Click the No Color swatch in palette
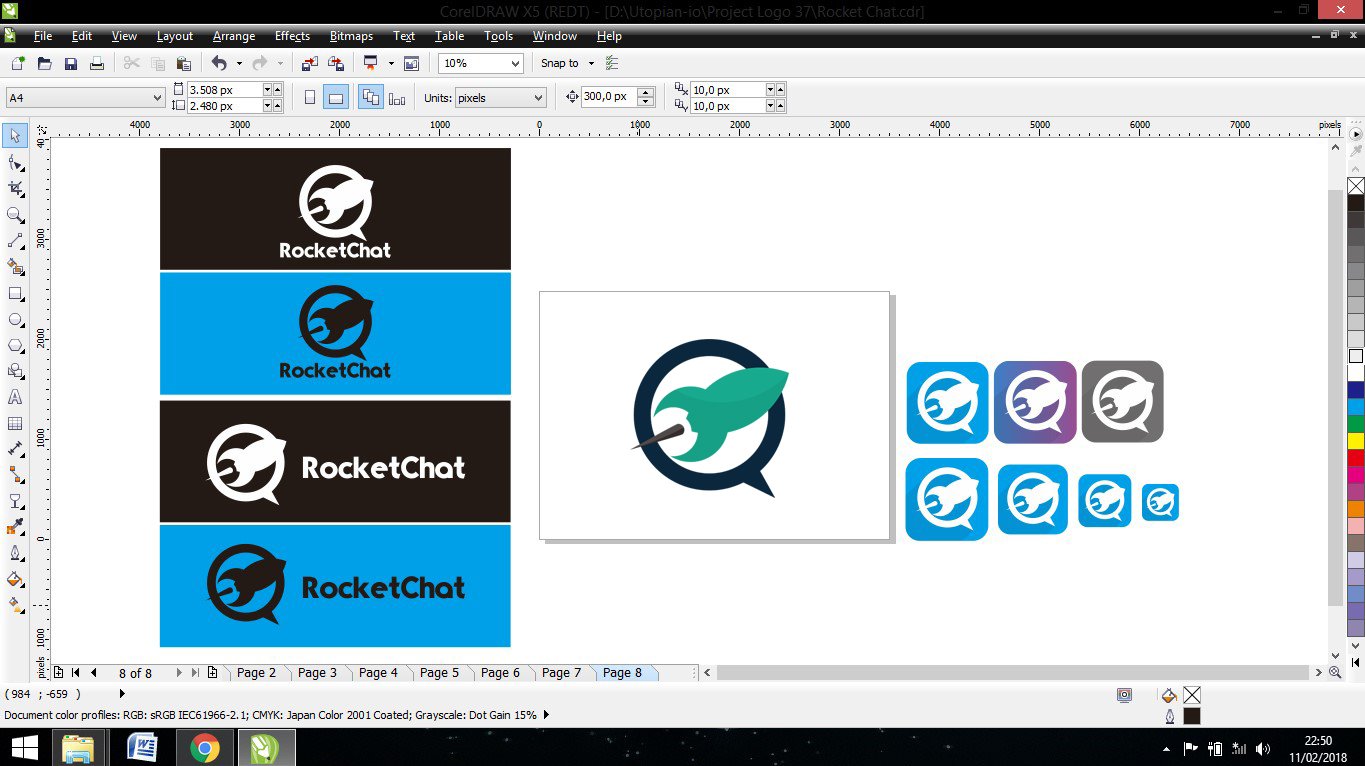The width and height of the screenshot is (1365, 766). pos(1356,186)
